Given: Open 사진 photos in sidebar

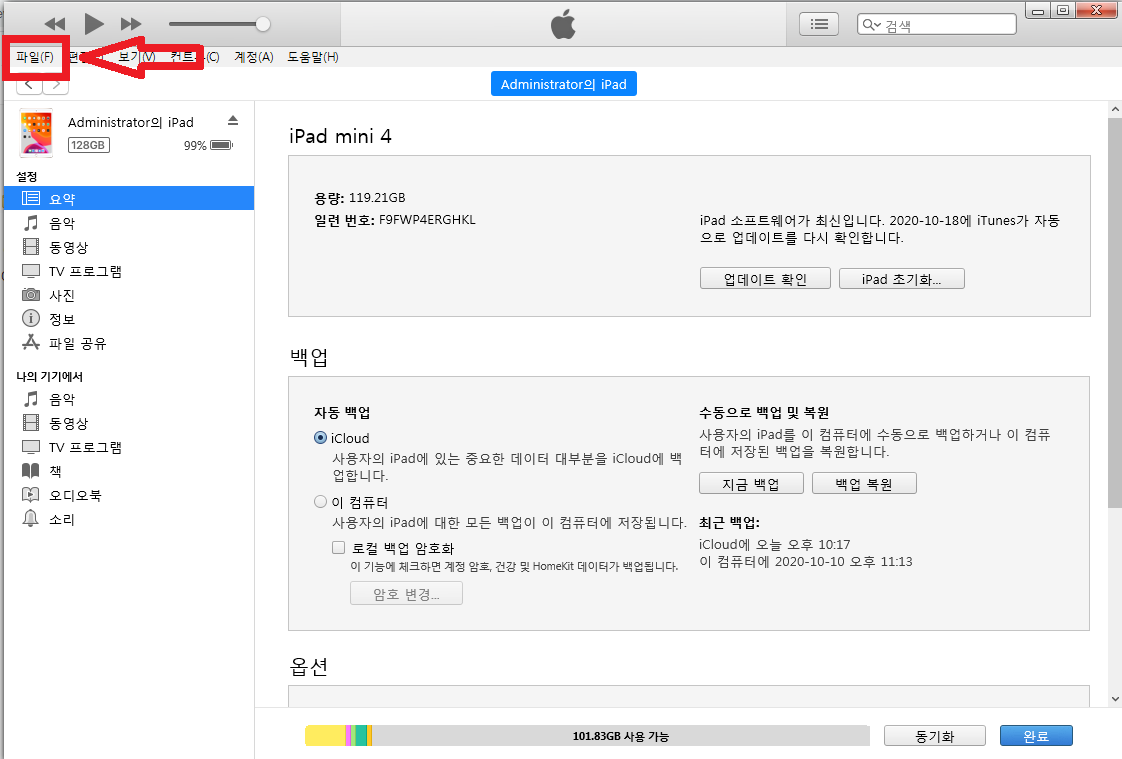Looking at the screenshot, I should pos(129,295).
